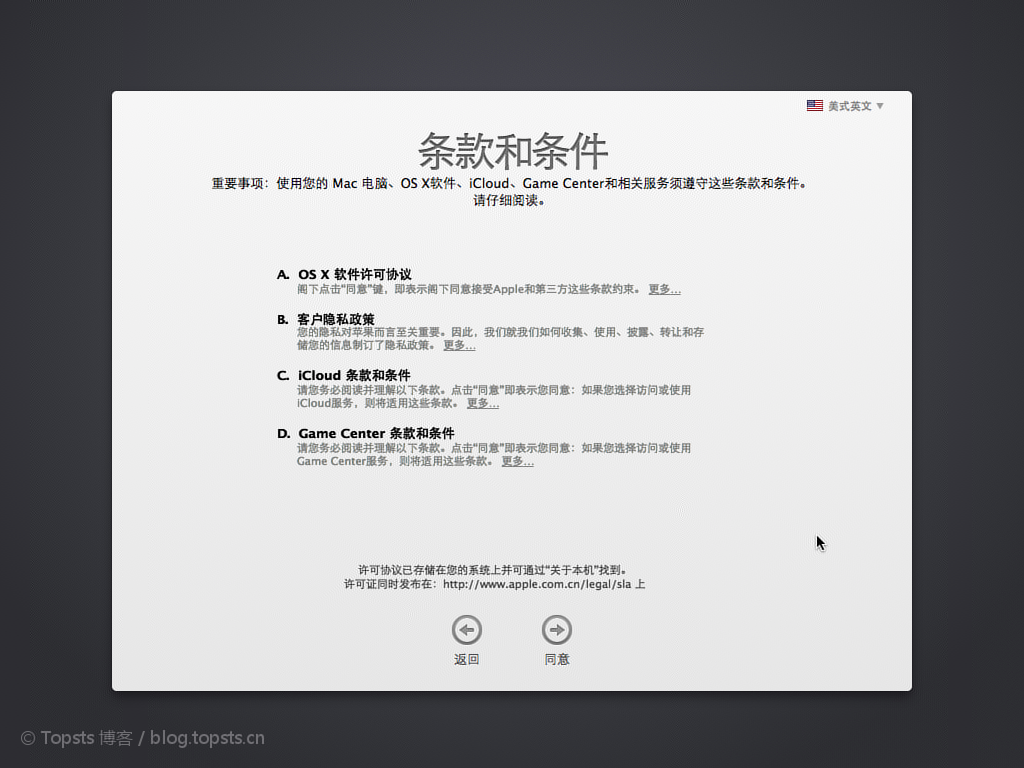Click the back arrow icon above 返回
Viewport: 1024px width, 768px height.
click(467, 630)
